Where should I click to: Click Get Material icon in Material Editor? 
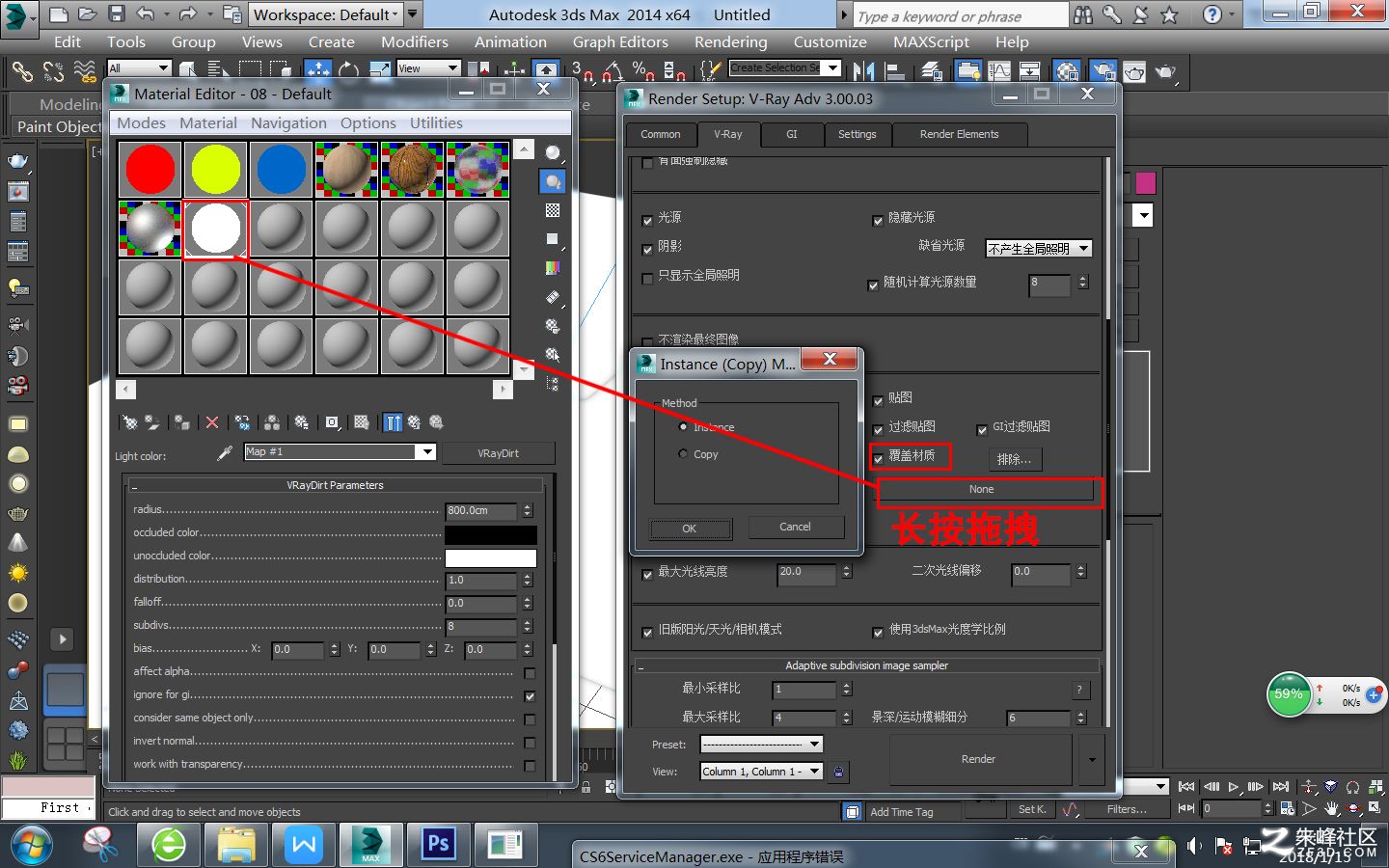[129, 422]
